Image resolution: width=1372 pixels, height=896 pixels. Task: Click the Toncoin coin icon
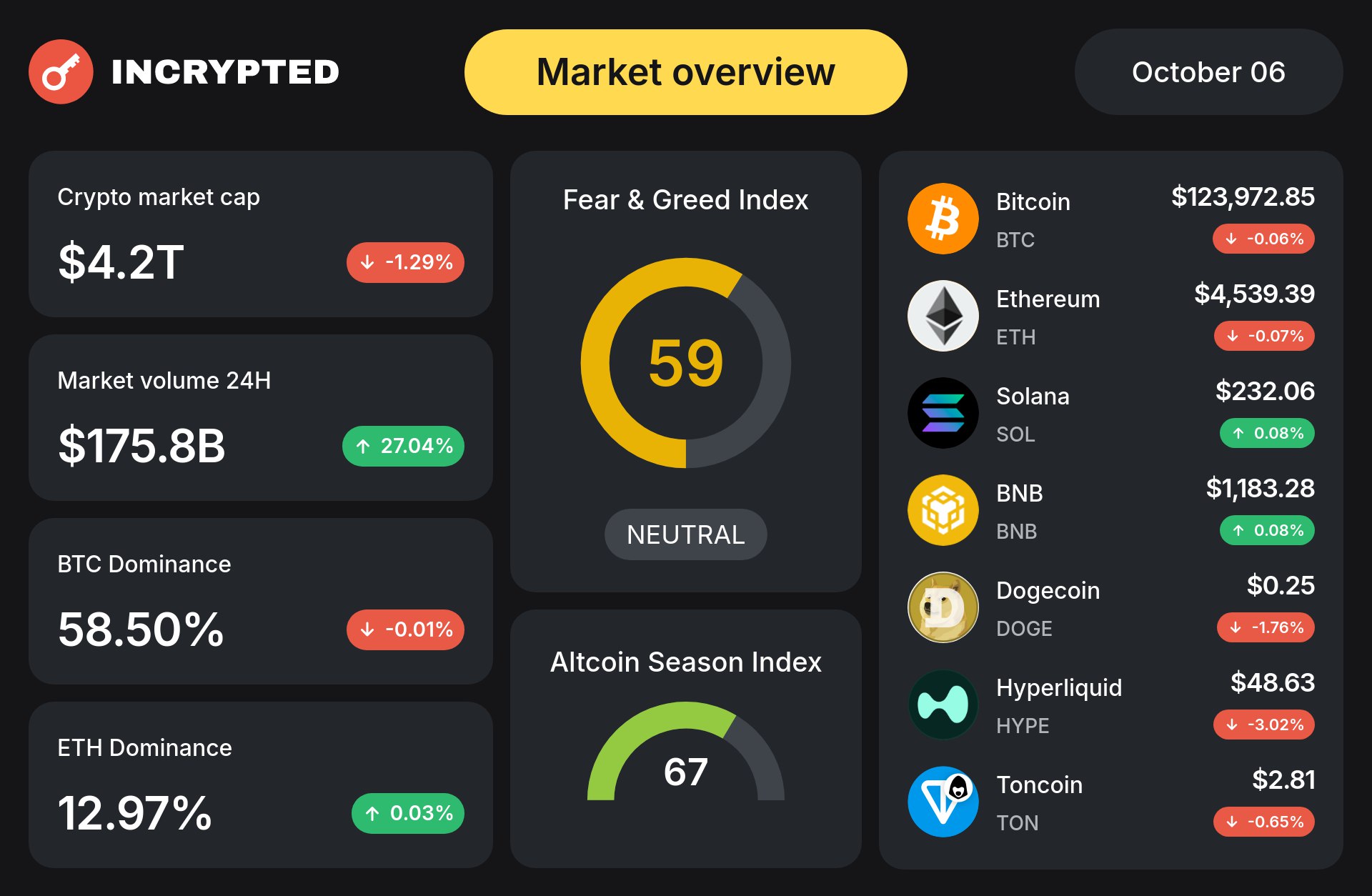pyautogui.click(x=943, y=802)
